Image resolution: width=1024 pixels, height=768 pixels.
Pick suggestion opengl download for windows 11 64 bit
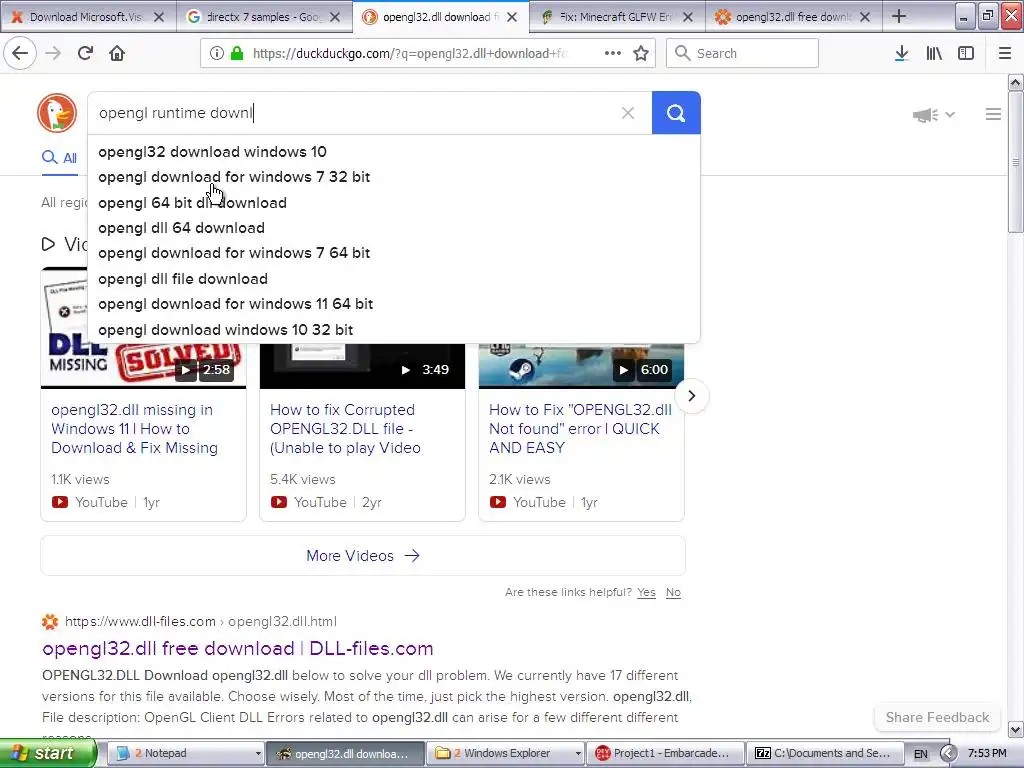(x=394, y=304)
